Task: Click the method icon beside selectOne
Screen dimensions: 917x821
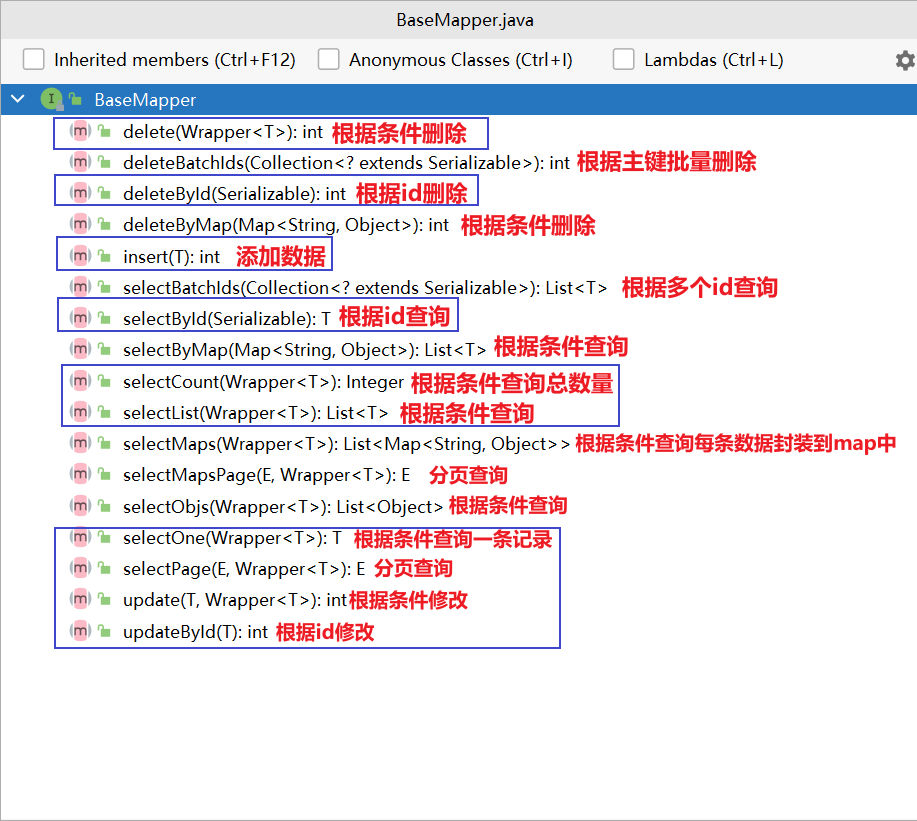Action: click(80, 537)
